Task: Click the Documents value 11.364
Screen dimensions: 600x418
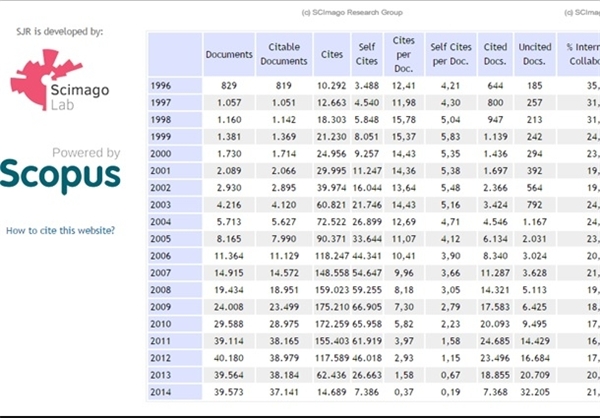Action: 229,256
